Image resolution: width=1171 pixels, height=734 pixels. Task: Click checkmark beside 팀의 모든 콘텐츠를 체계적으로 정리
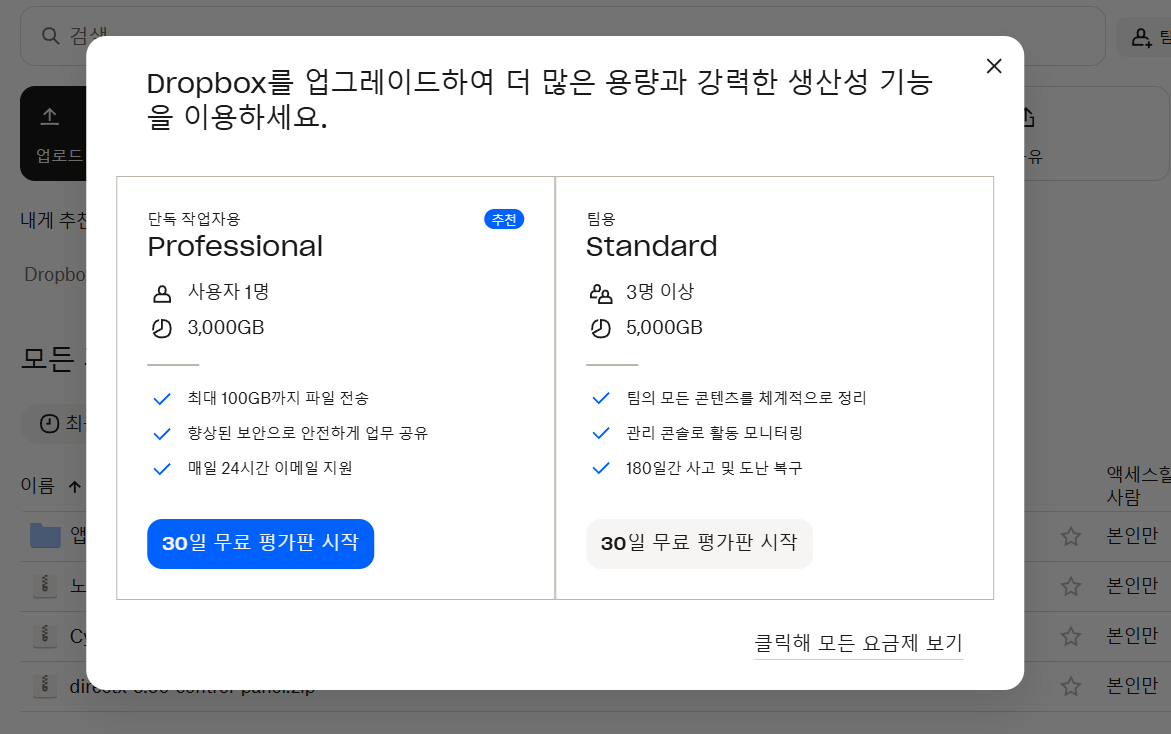(600, 399)
